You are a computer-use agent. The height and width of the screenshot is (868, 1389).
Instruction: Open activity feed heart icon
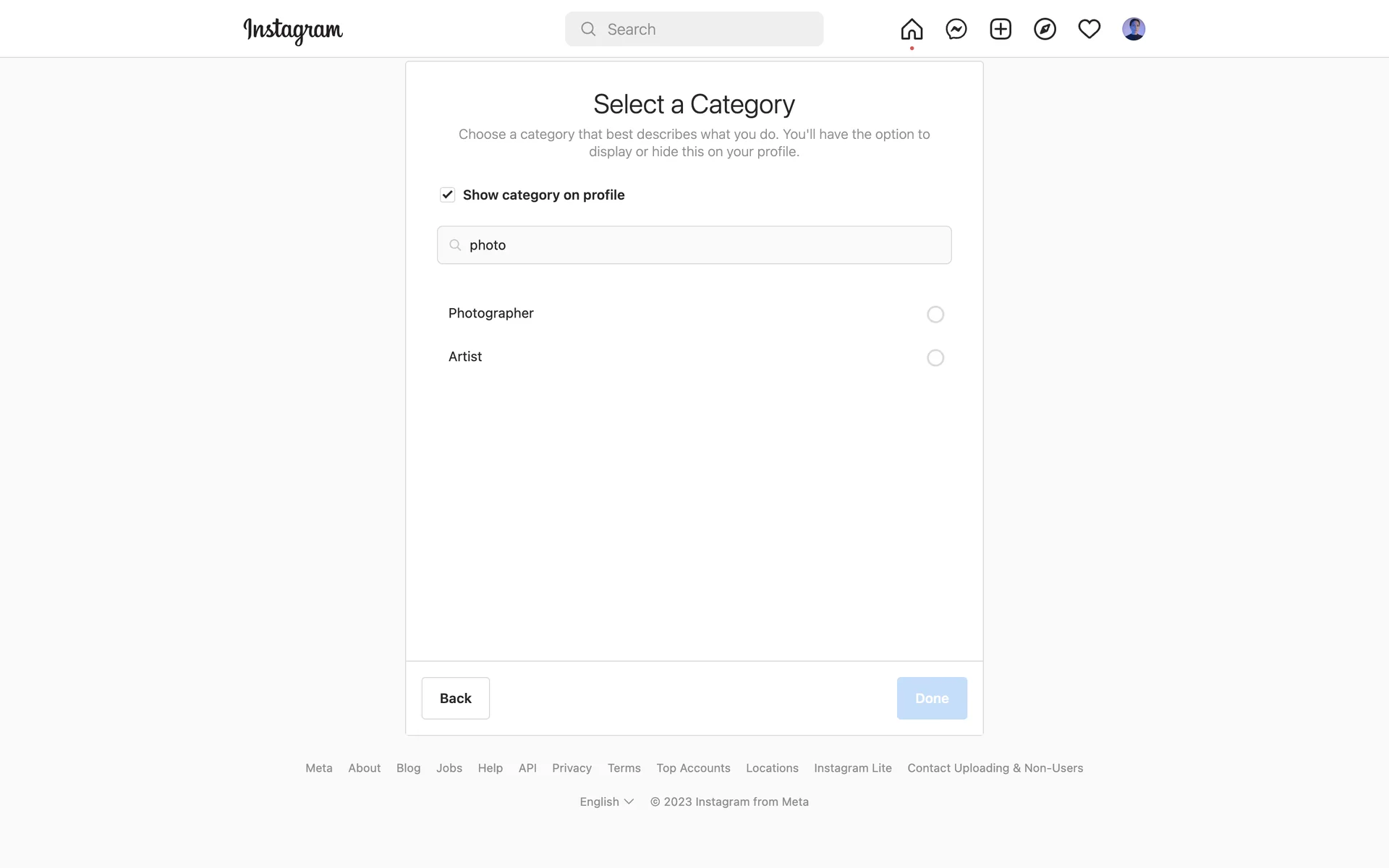(1089, 30)
